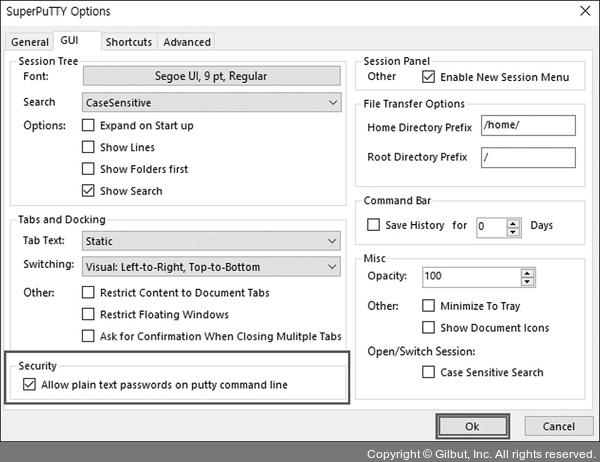Screen dimensions: 600x462
Task: Uncheck the Show Search checkbox
Action: (x=89, y=191)
